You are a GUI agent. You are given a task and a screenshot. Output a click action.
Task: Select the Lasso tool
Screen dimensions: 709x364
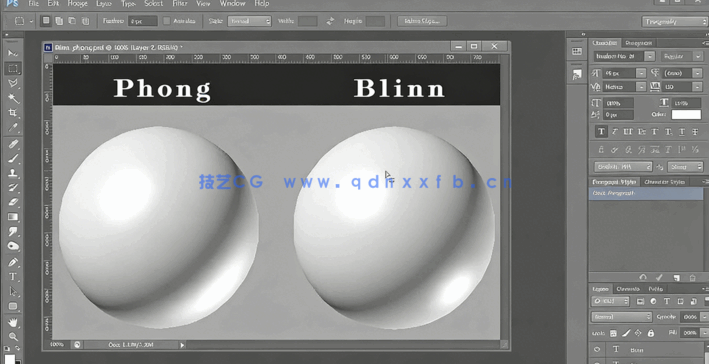13,83
